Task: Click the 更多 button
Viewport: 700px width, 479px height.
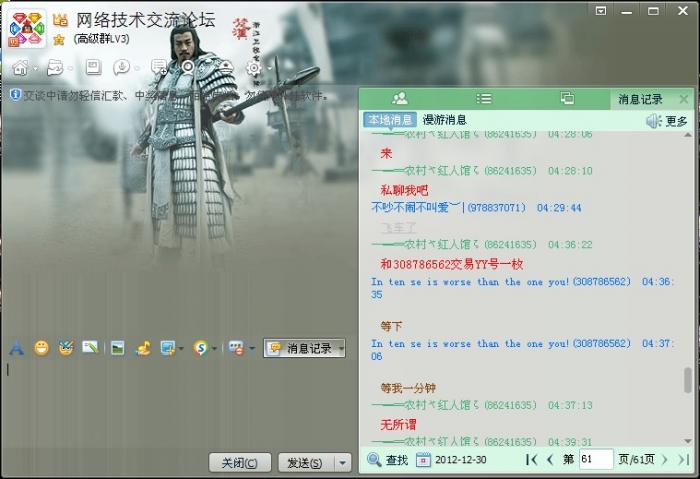Action: click(676, 121)
